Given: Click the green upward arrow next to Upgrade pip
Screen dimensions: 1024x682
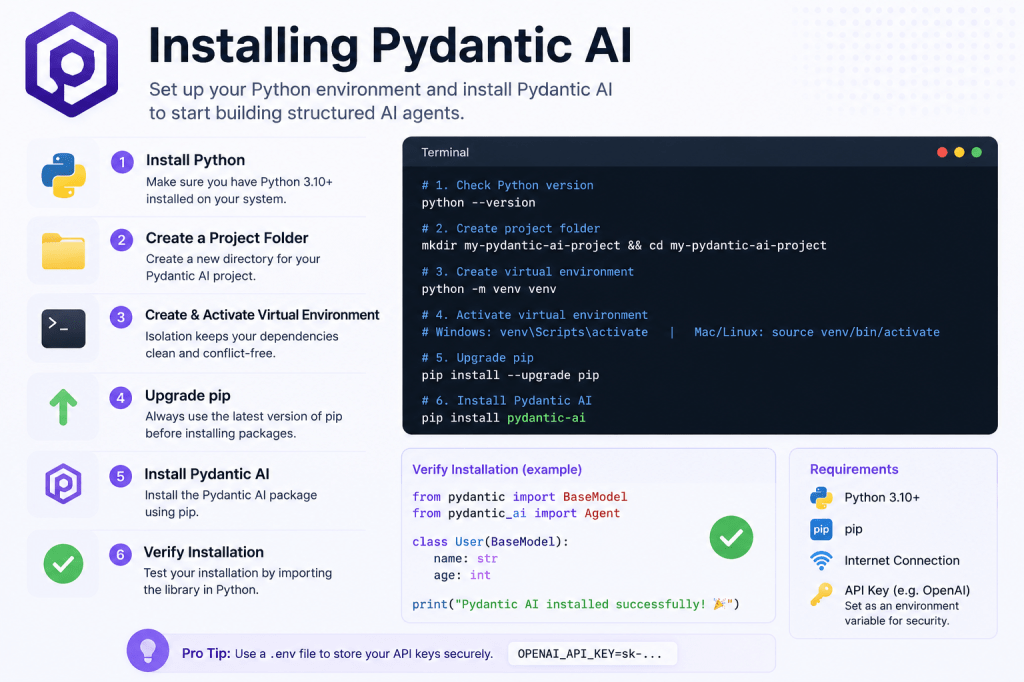Looking at the screenshot, I should point(63,407).
